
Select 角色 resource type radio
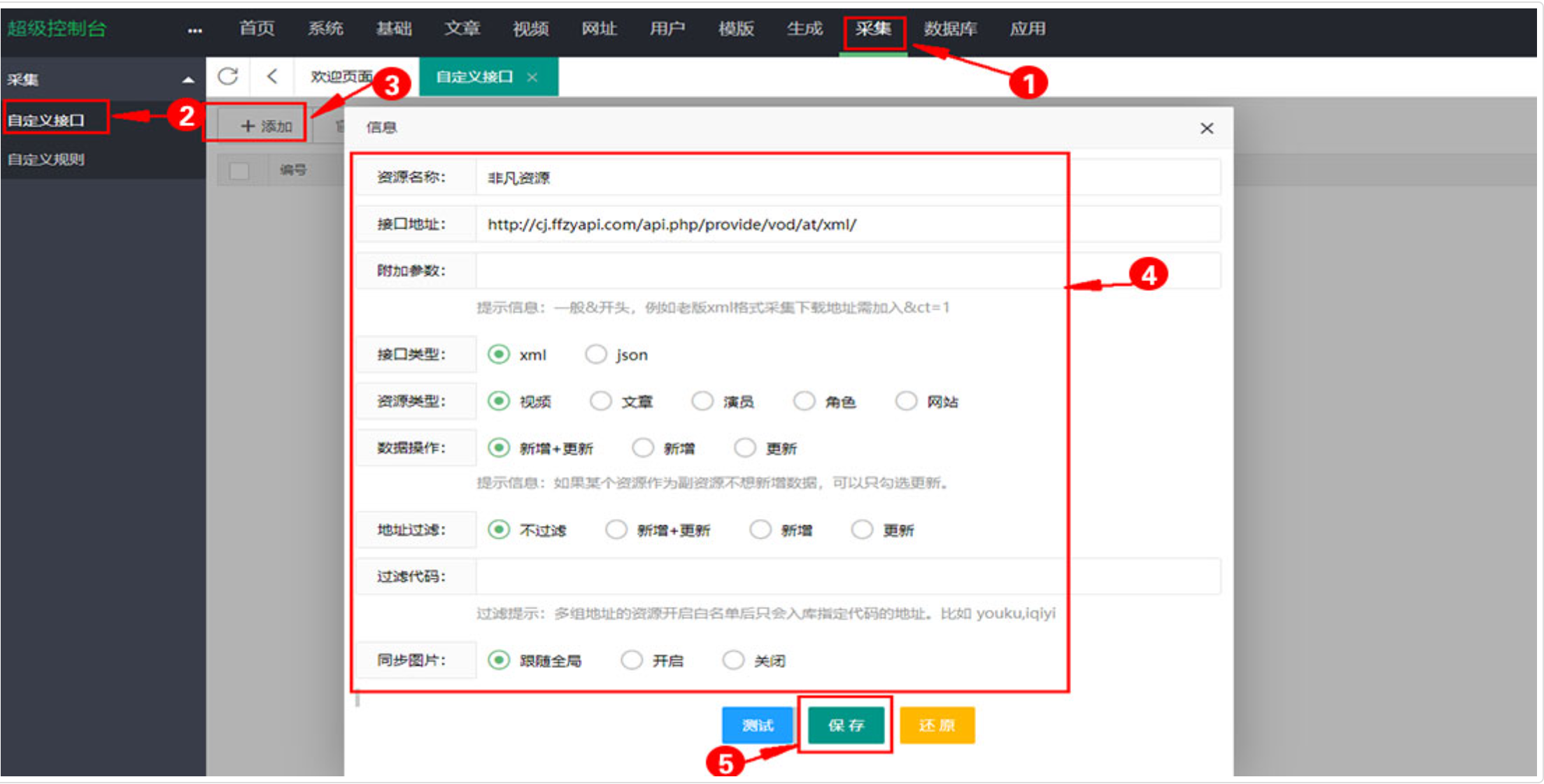pyautogui.click(x=805, y=401)
